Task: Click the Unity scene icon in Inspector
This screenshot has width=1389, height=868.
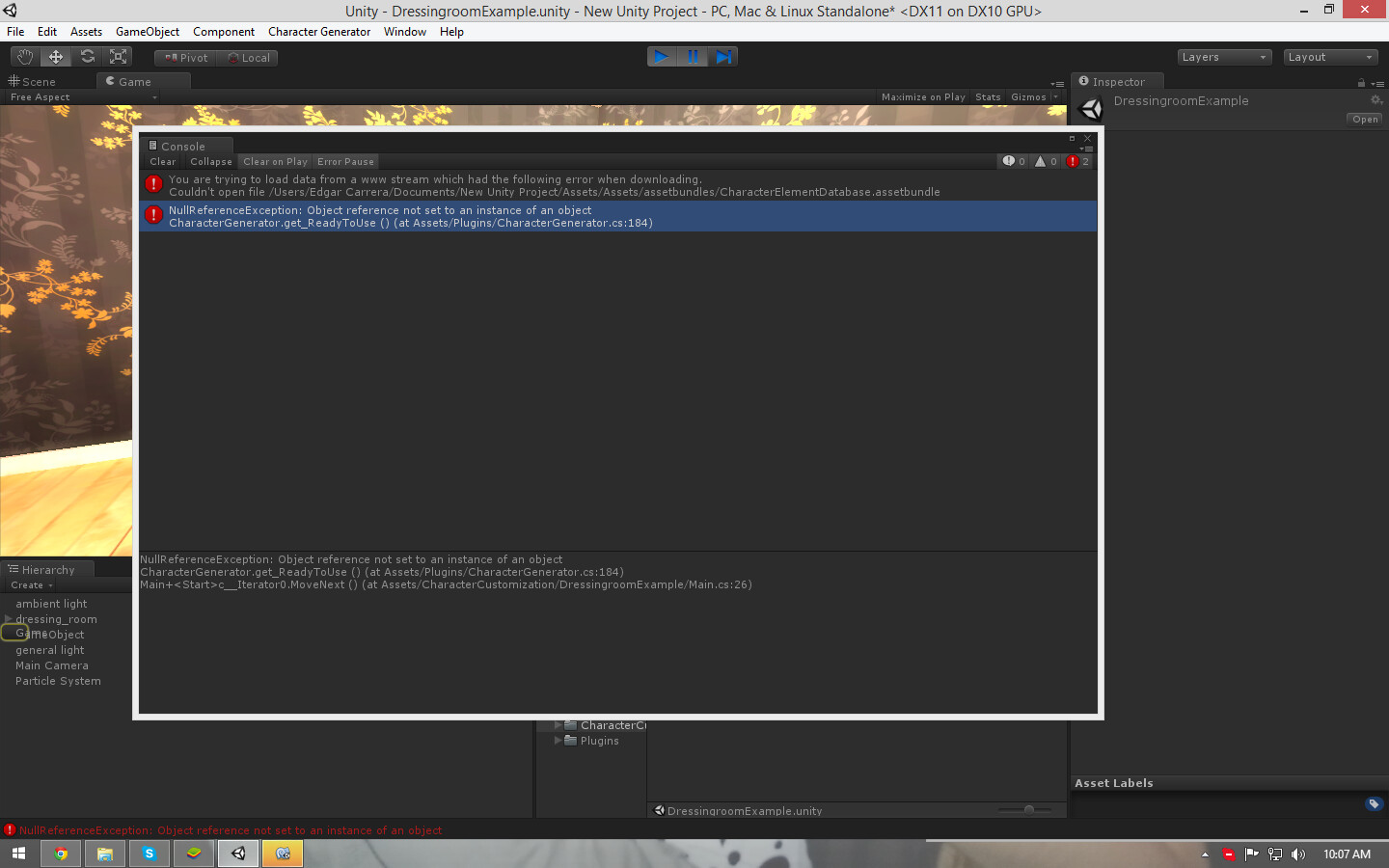Action: [x=1091, y=109]
